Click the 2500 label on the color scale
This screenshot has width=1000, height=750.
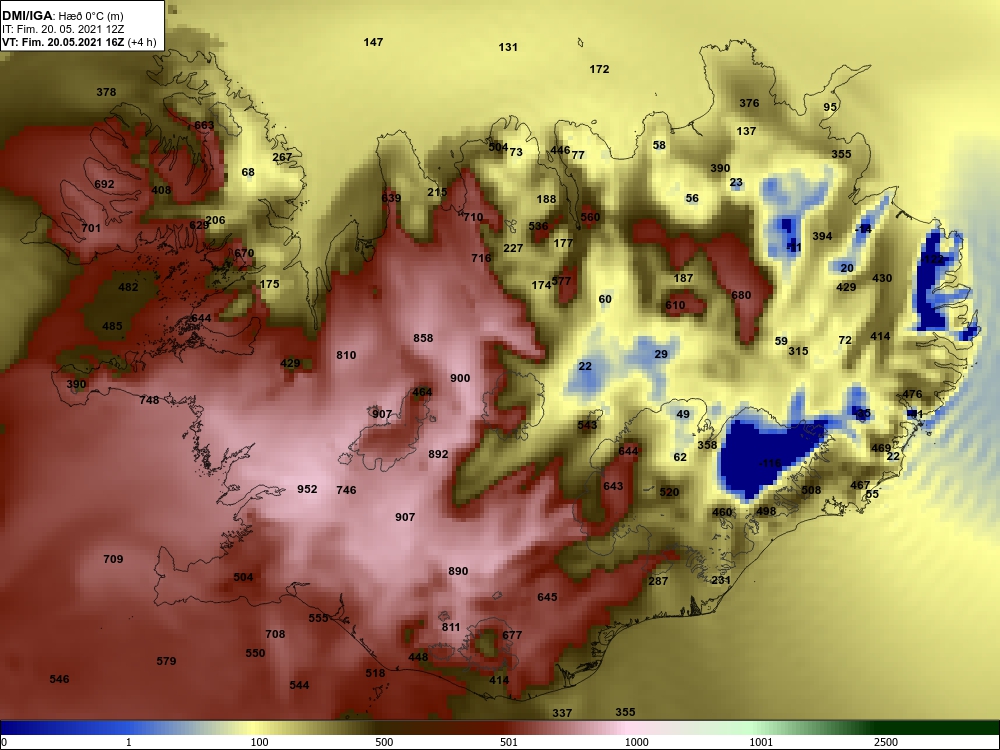[x=886, y=742]
